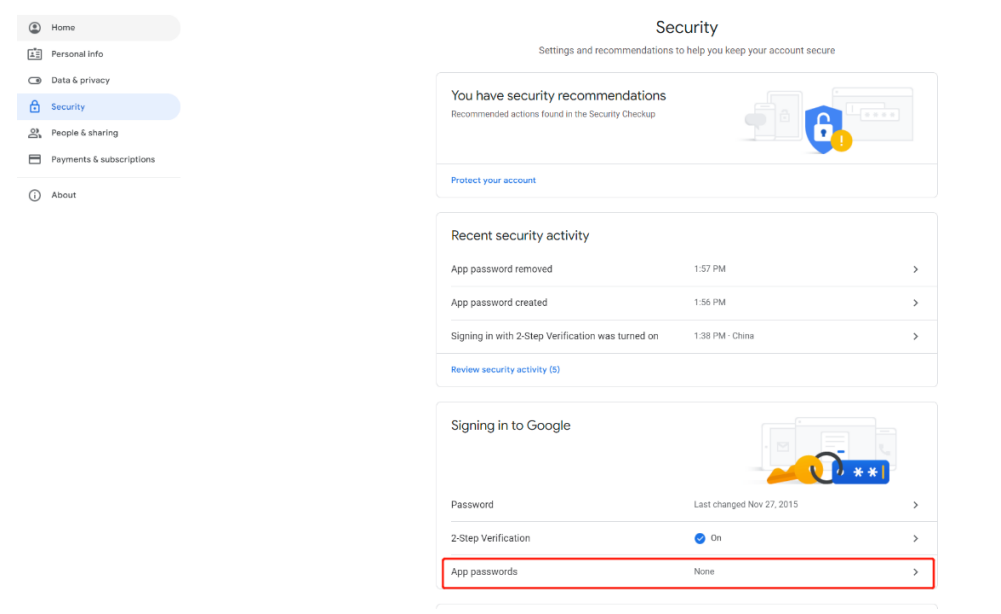Screen dimensions: 1001x614
Task: Click the Personal info ID card icon
Action: (34, 54)
